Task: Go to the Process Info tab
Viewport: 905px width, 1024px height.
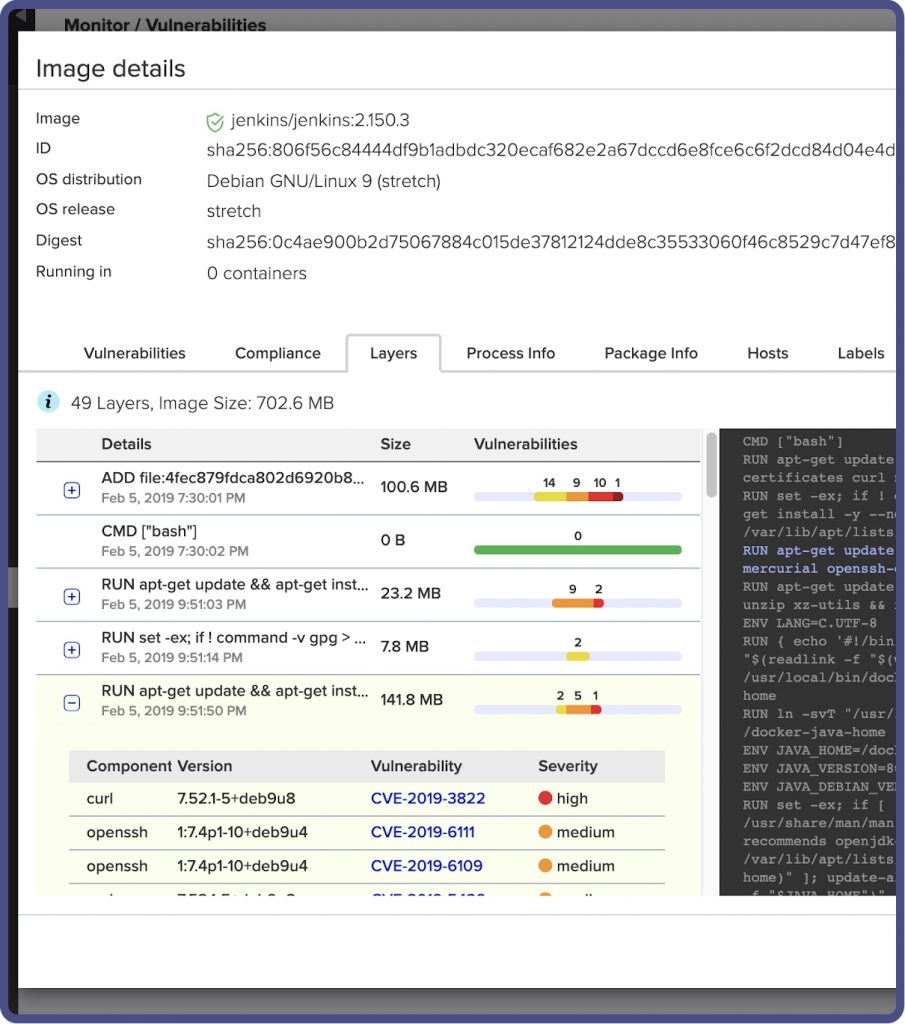Action: click(511, 353)
